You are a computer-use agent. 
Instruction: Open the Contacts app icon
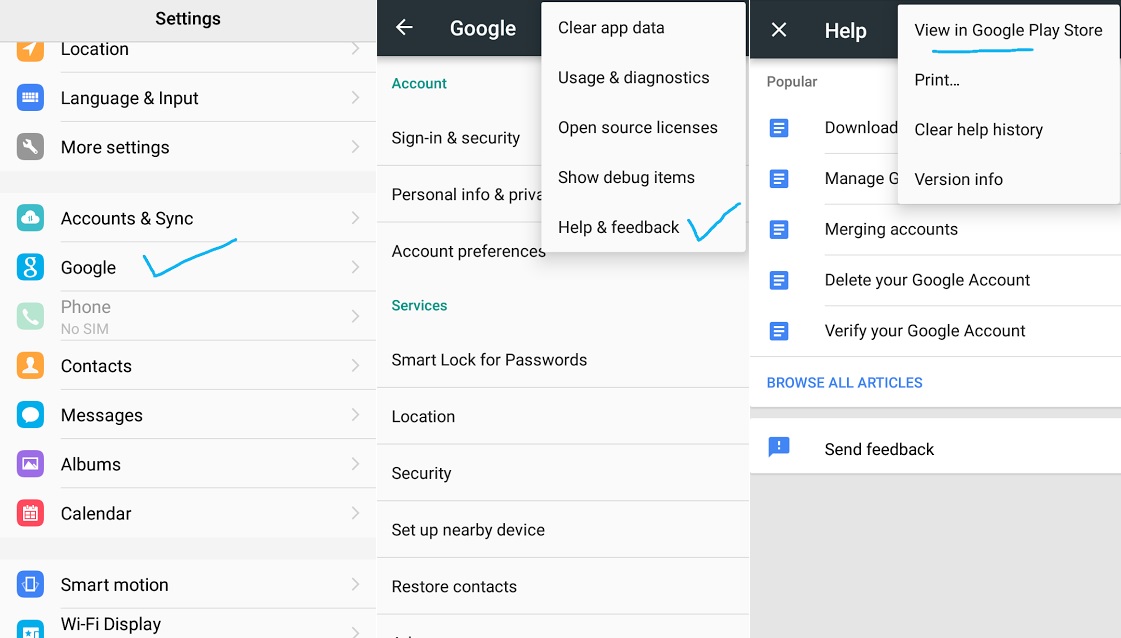point(29,366)
